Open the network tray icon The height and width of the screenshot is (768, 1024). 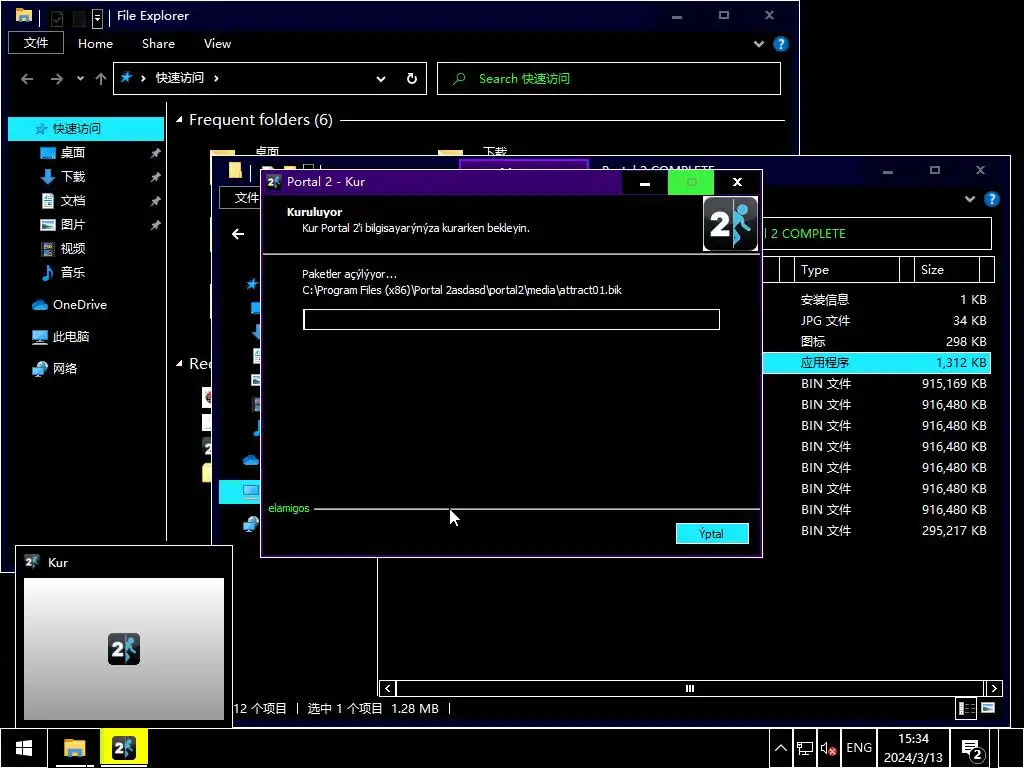pyautogui.click(x=805, y=748)
